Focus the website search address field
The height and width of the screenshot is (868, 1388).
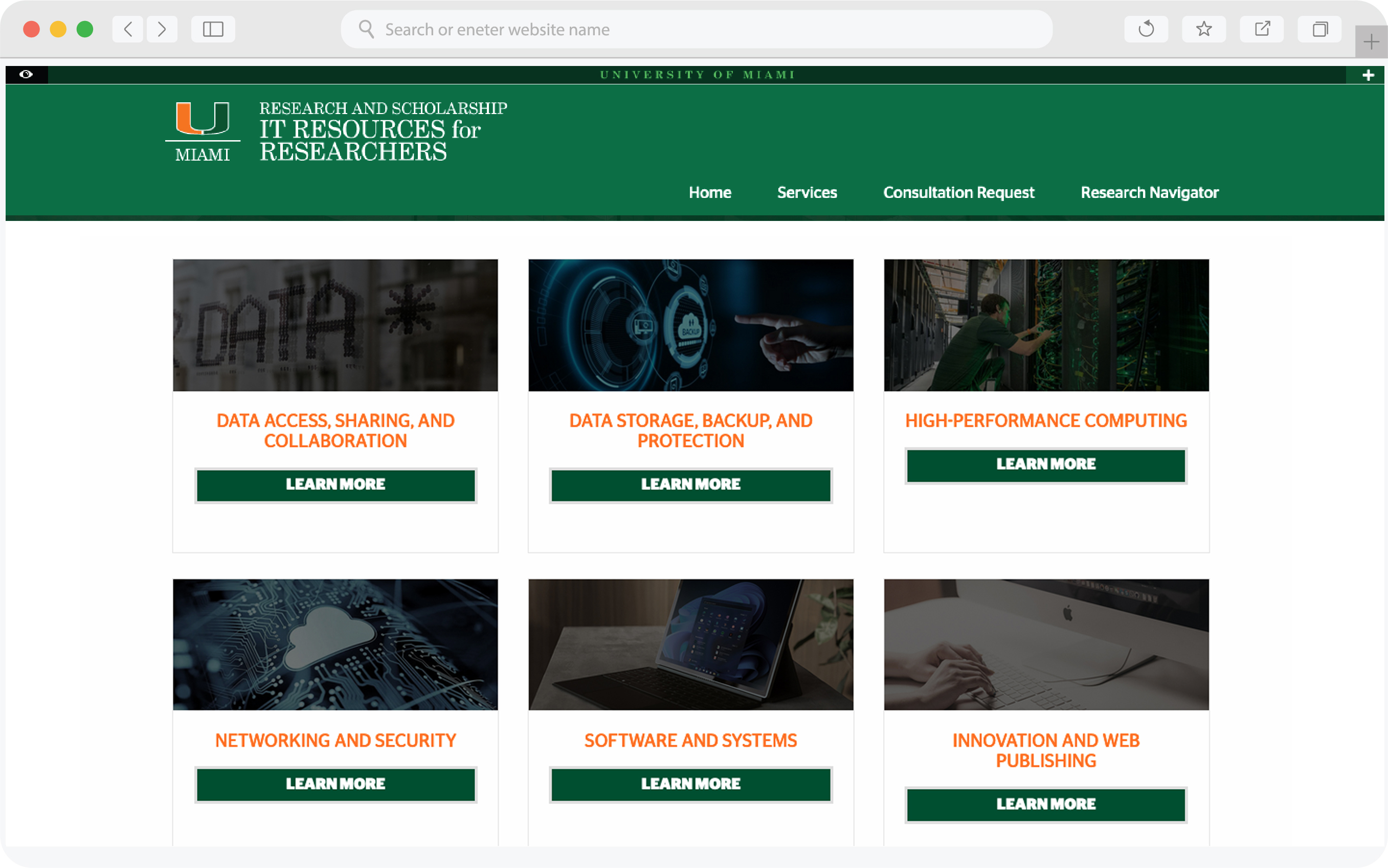[696, 29]
